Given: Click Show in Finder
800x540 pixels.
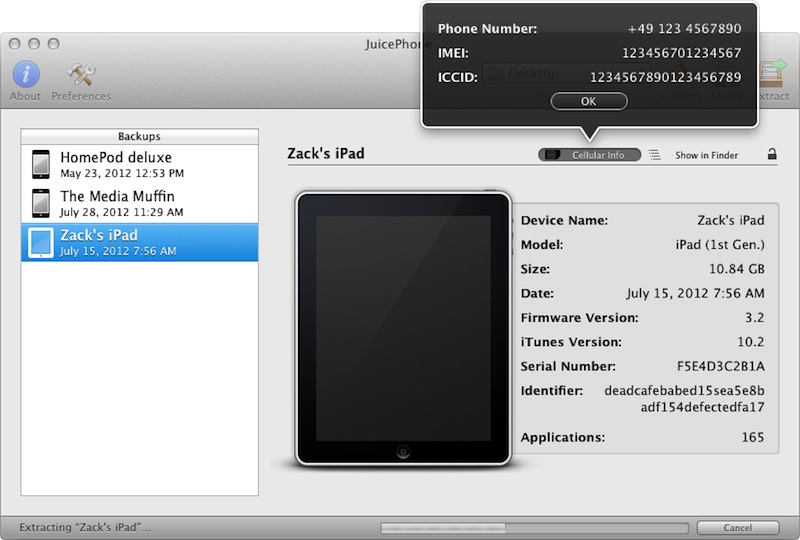Looking at the screenshot, I should (706, 155).
